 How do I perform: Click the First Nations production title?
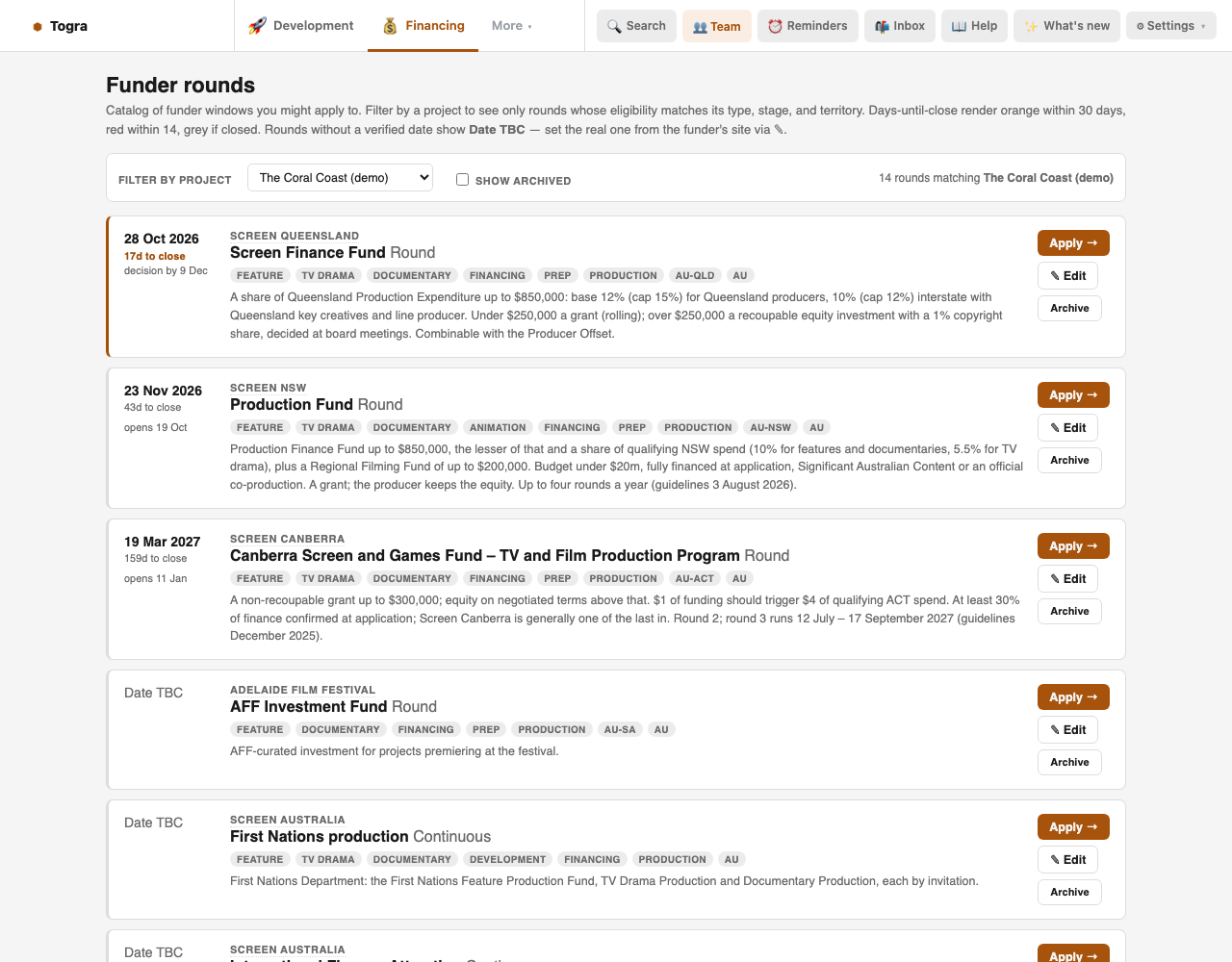point(320,837)
